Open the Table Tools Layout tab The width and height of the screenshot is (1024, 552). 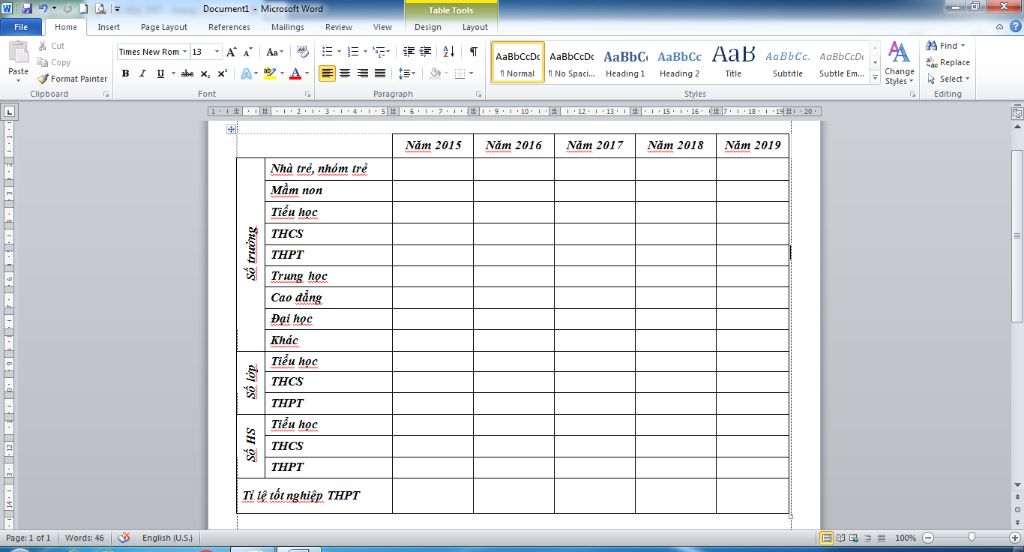(x=475, y=27)
